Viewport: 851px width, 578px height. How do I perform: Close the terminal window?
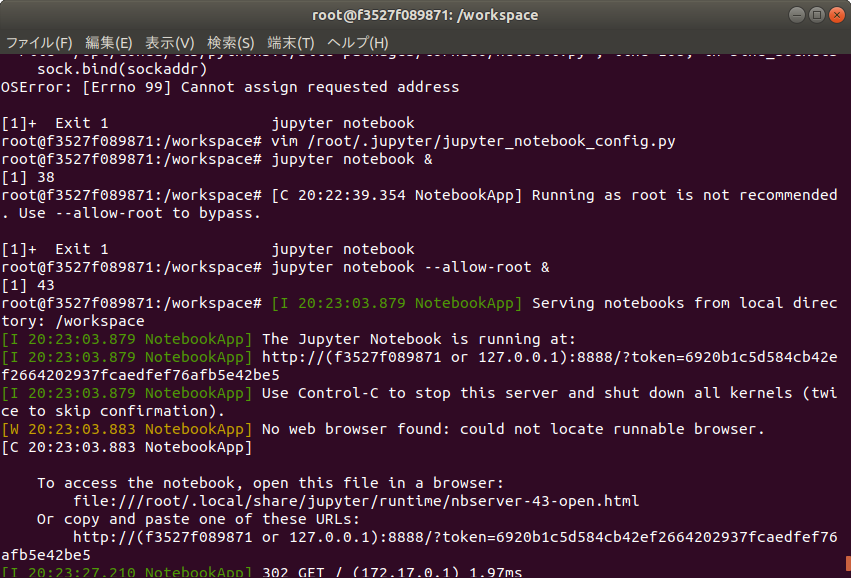click(x=836, y=15)
